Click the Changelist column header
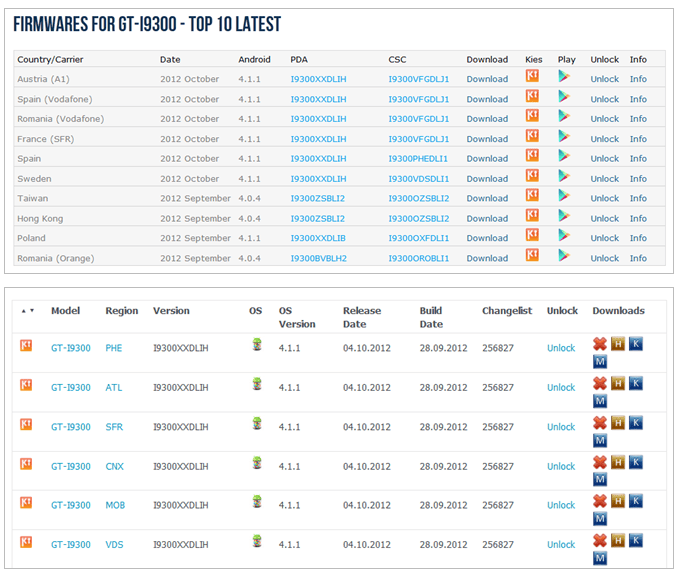This screenshot has height=585, width=690. pyautogui.click(x=507, y=311)
